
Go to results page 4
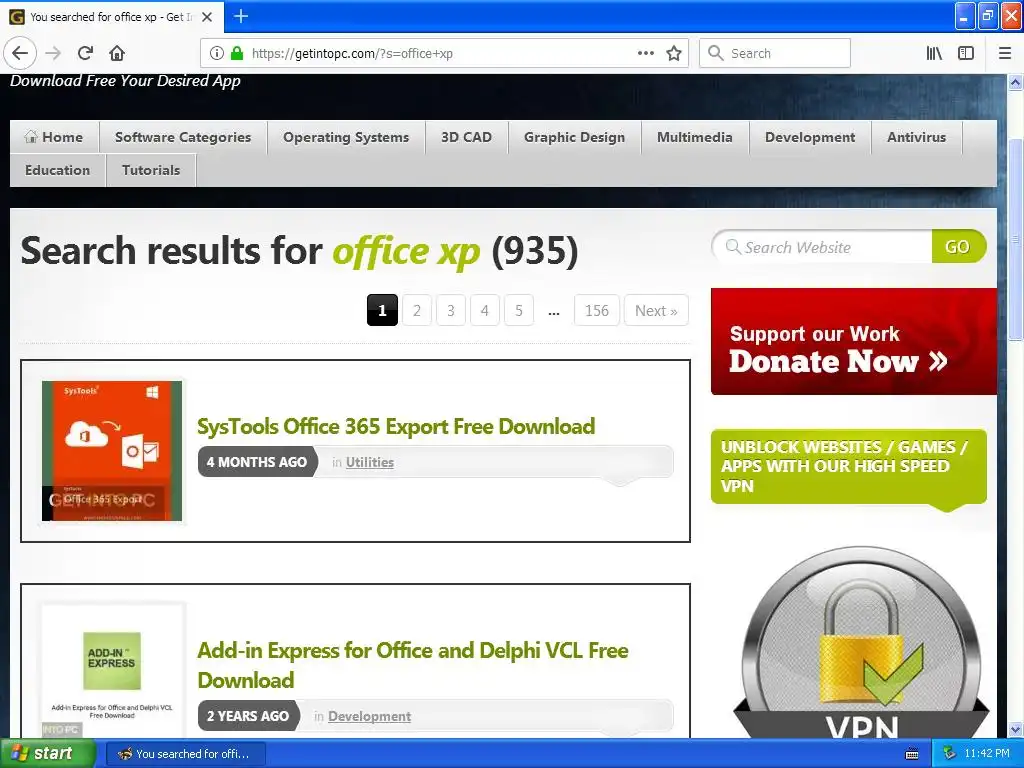pos(485,310)
